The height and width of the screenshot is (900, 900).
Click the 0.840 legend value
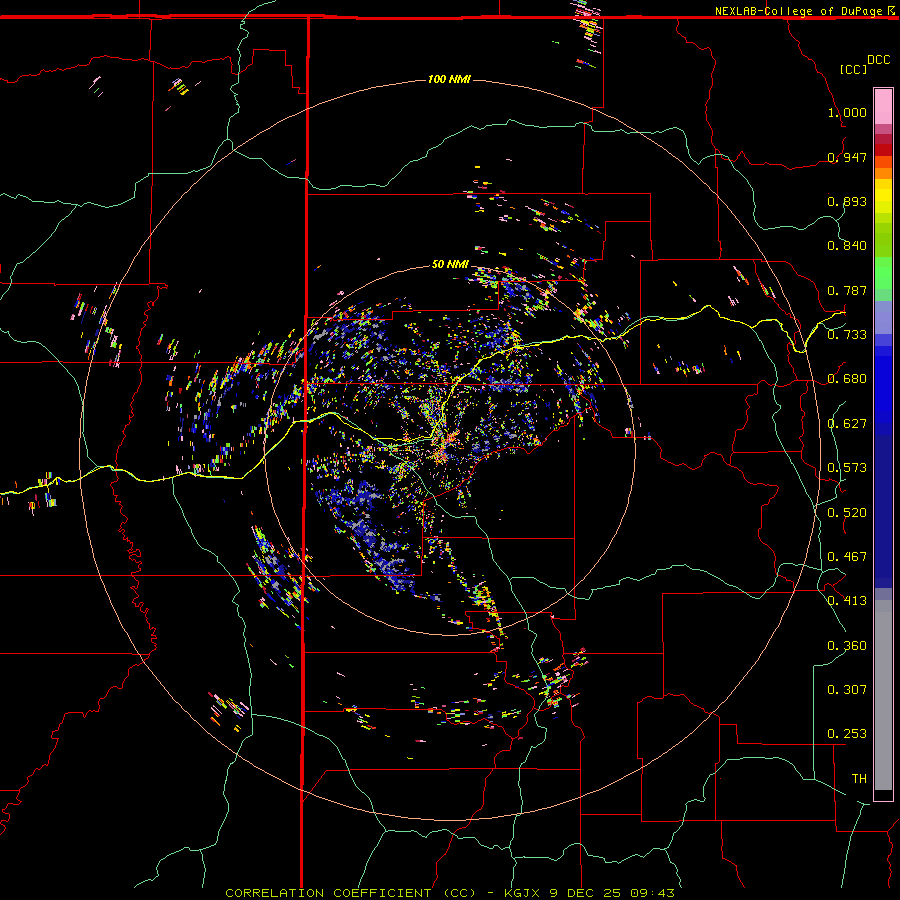(847, 246)
